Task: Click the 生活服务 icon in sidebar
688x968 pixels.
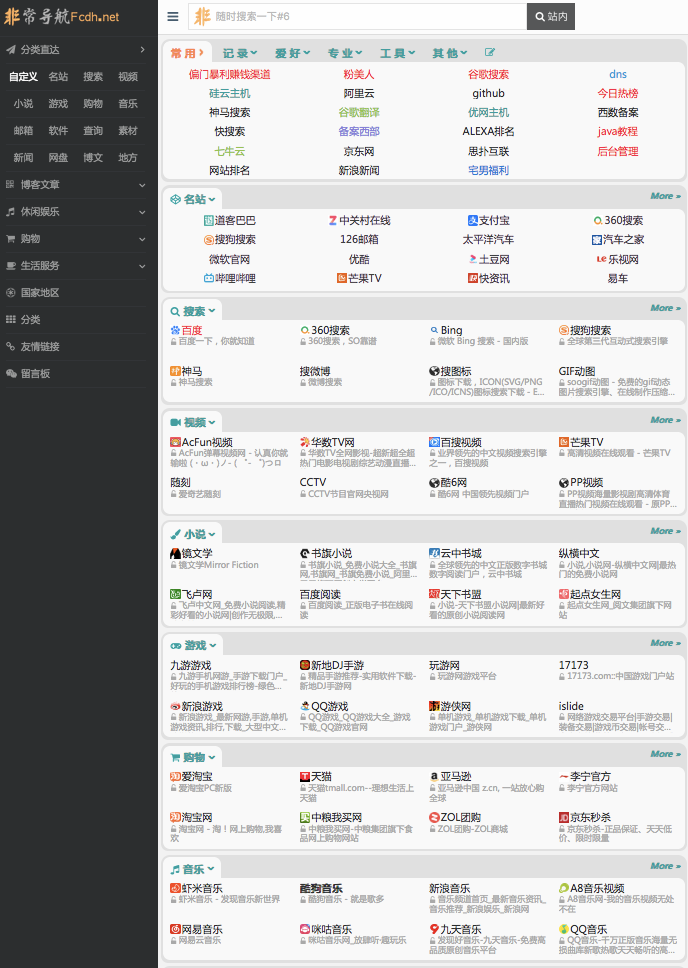Action: click(10, 265)
